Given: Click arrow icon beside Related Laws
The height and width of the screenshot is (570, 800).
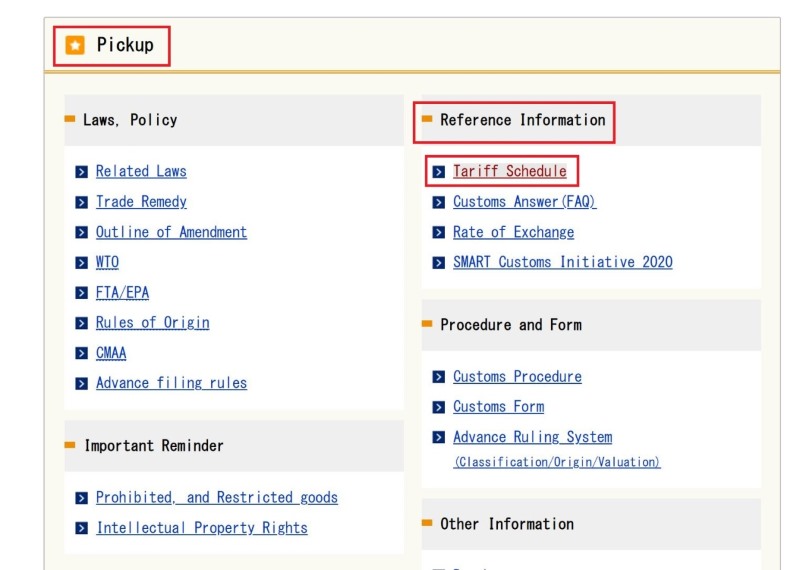Looking at the screenshot, I should (x=82, y=172).
